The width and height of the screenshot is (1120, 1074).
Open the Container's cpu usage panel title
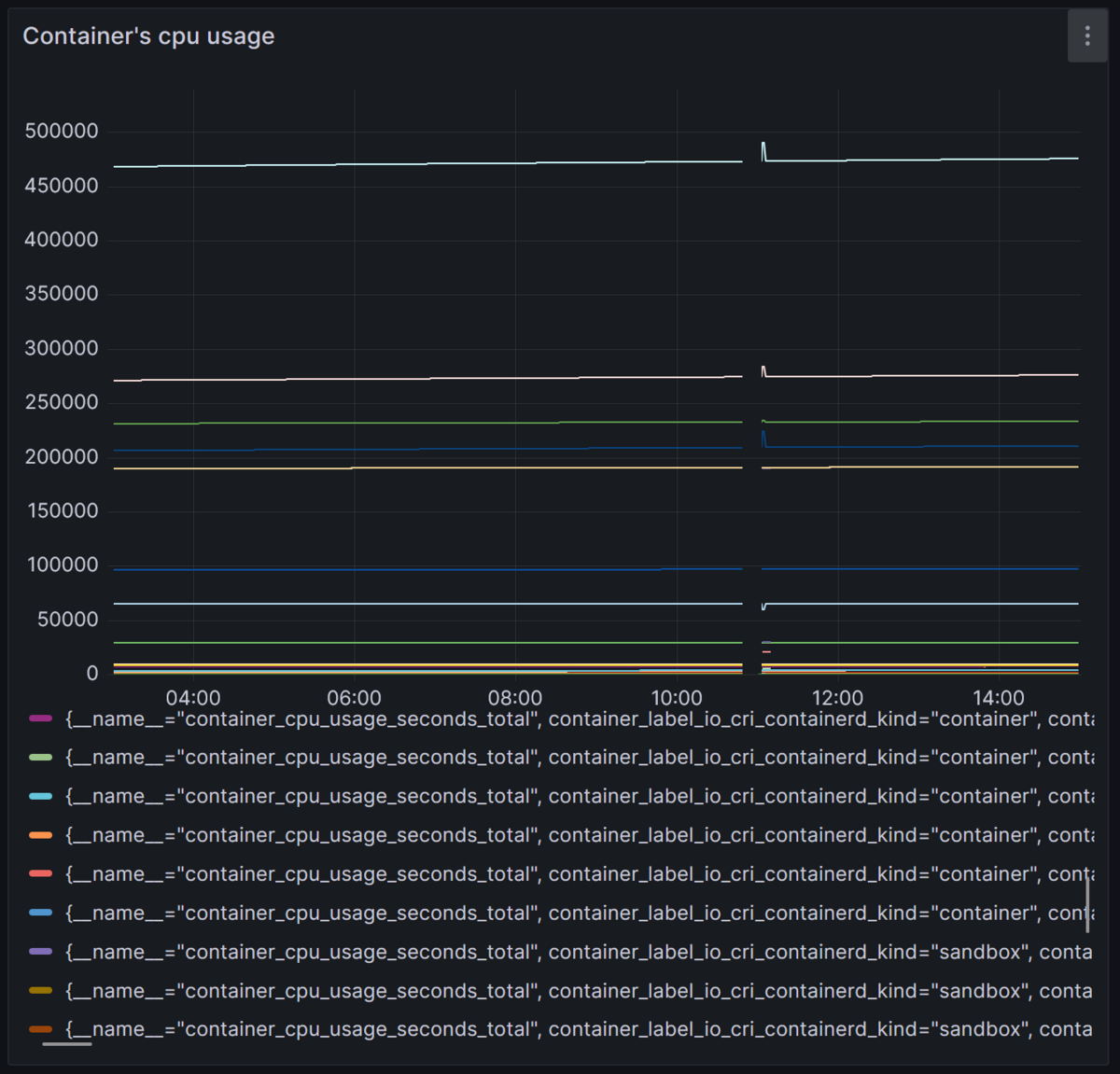(x=148, y=36)
